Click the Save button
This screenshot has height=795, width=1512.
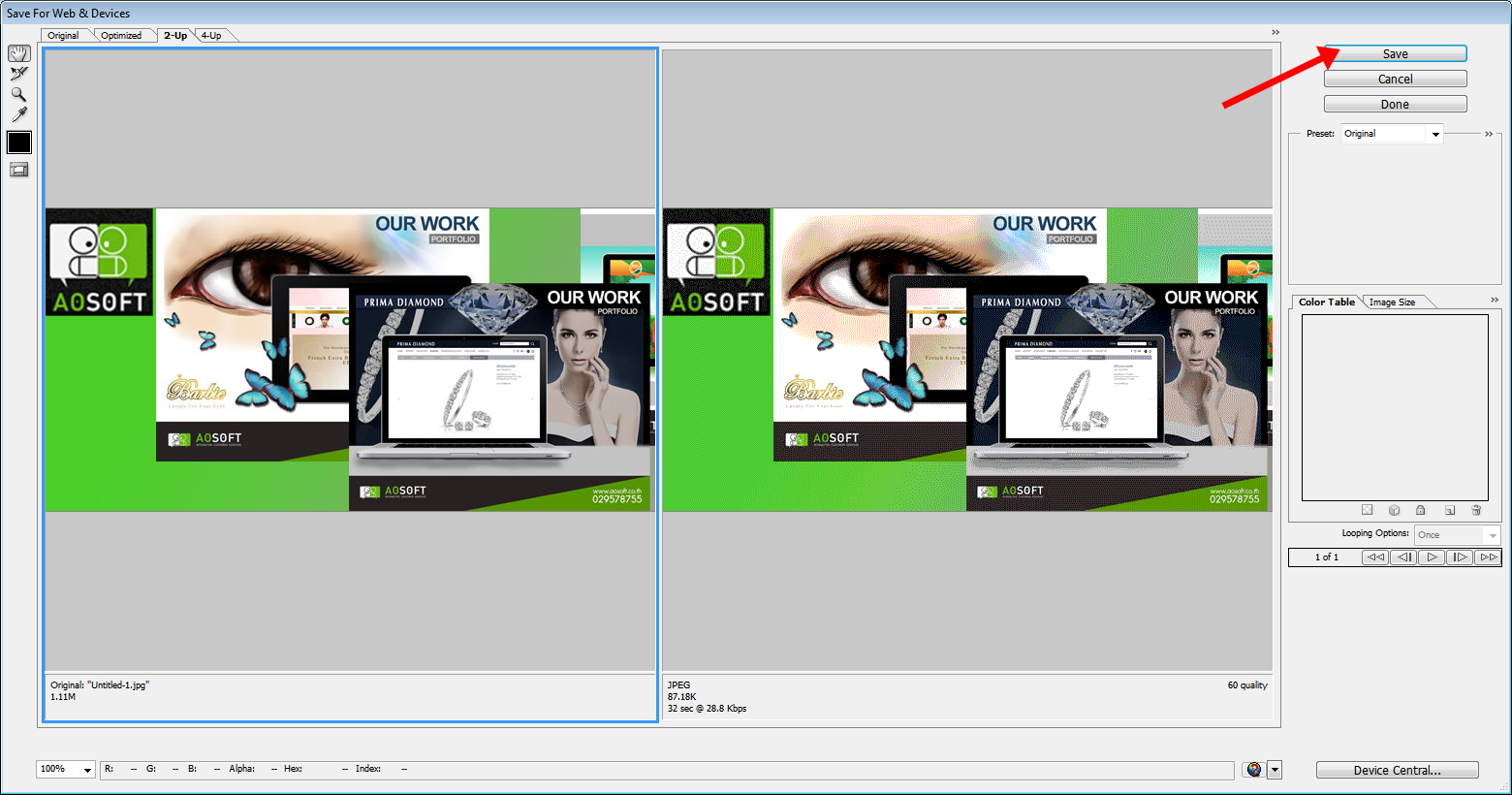click(x=1395, y=54)
